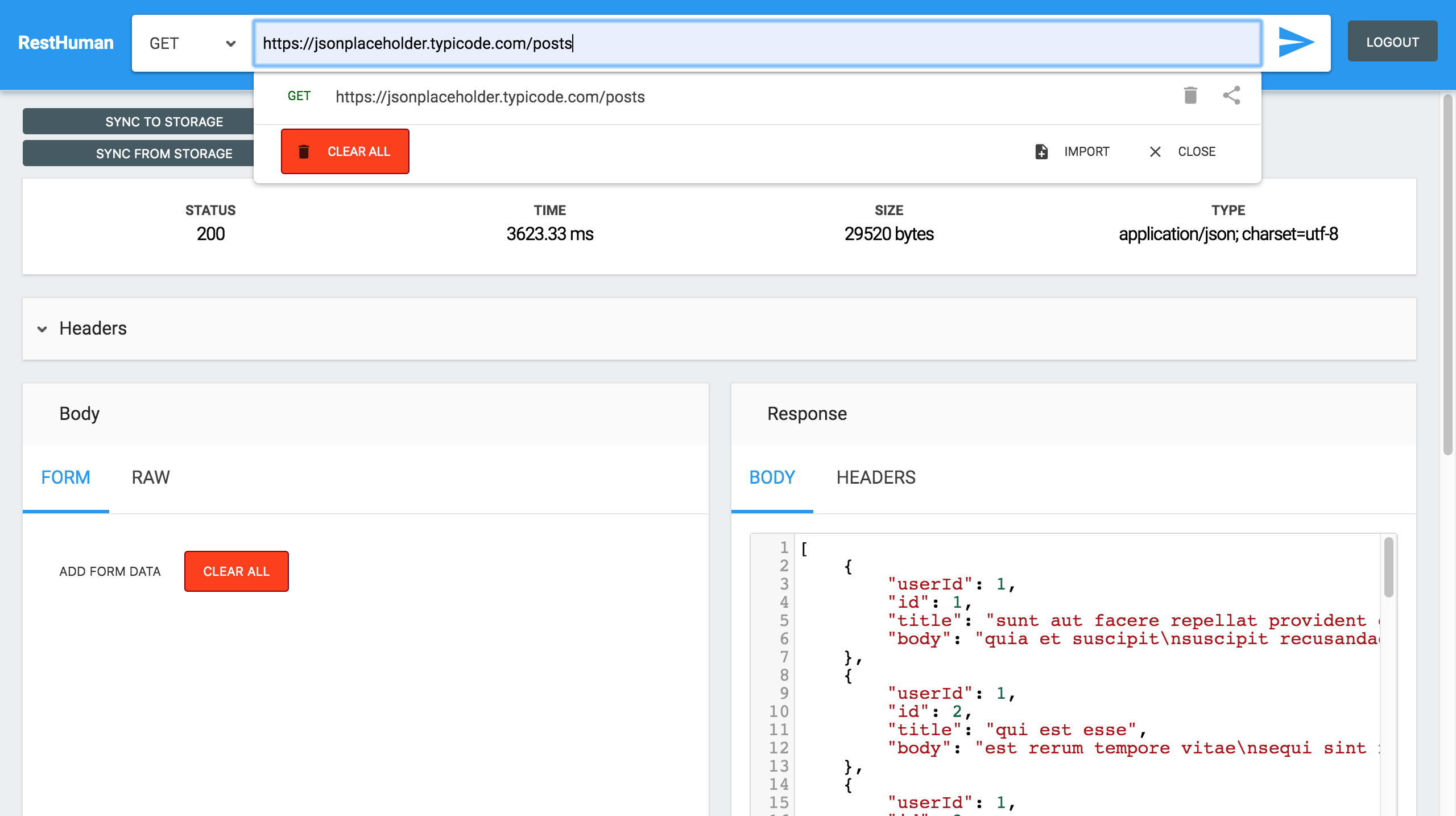Click ADD FORM DATA
Screen dimensions: 1456x816
coord(110,571)
